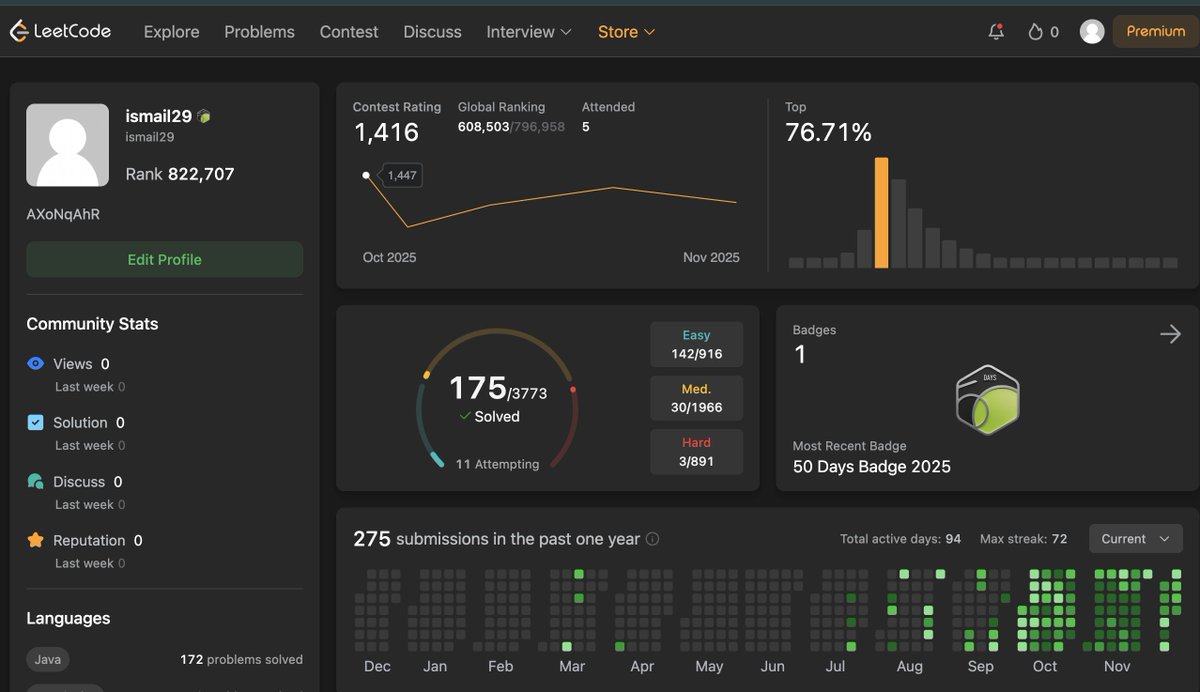Open the user avatar menu

pos(1092,32)
